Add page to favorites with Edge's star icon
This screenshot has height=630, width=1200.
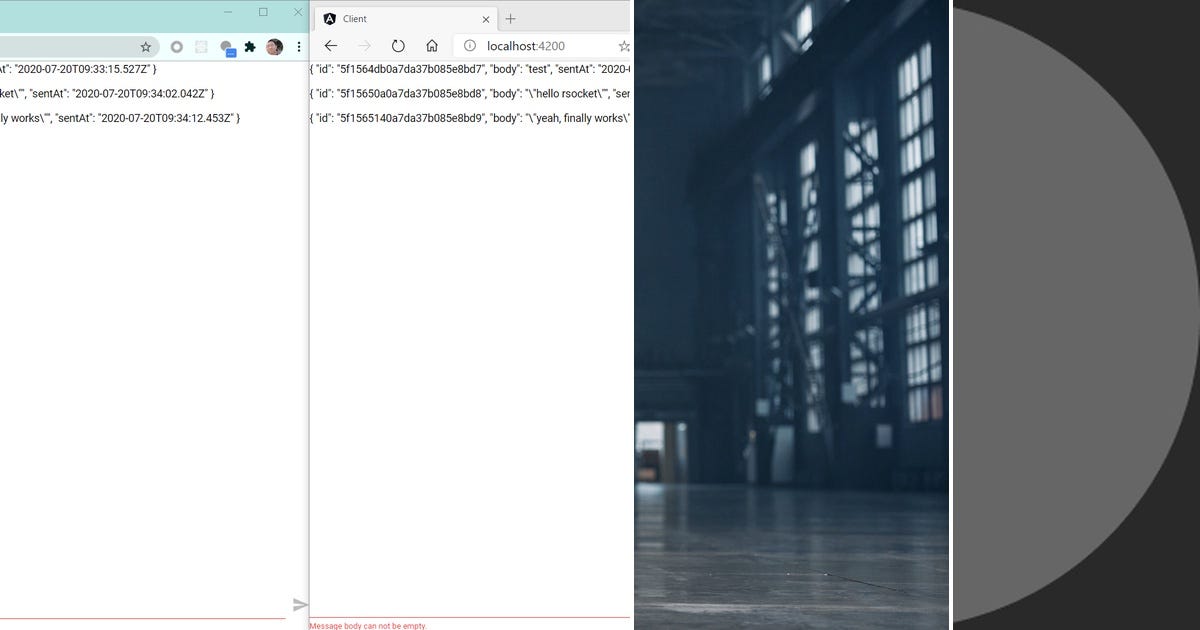pos(624,45)
